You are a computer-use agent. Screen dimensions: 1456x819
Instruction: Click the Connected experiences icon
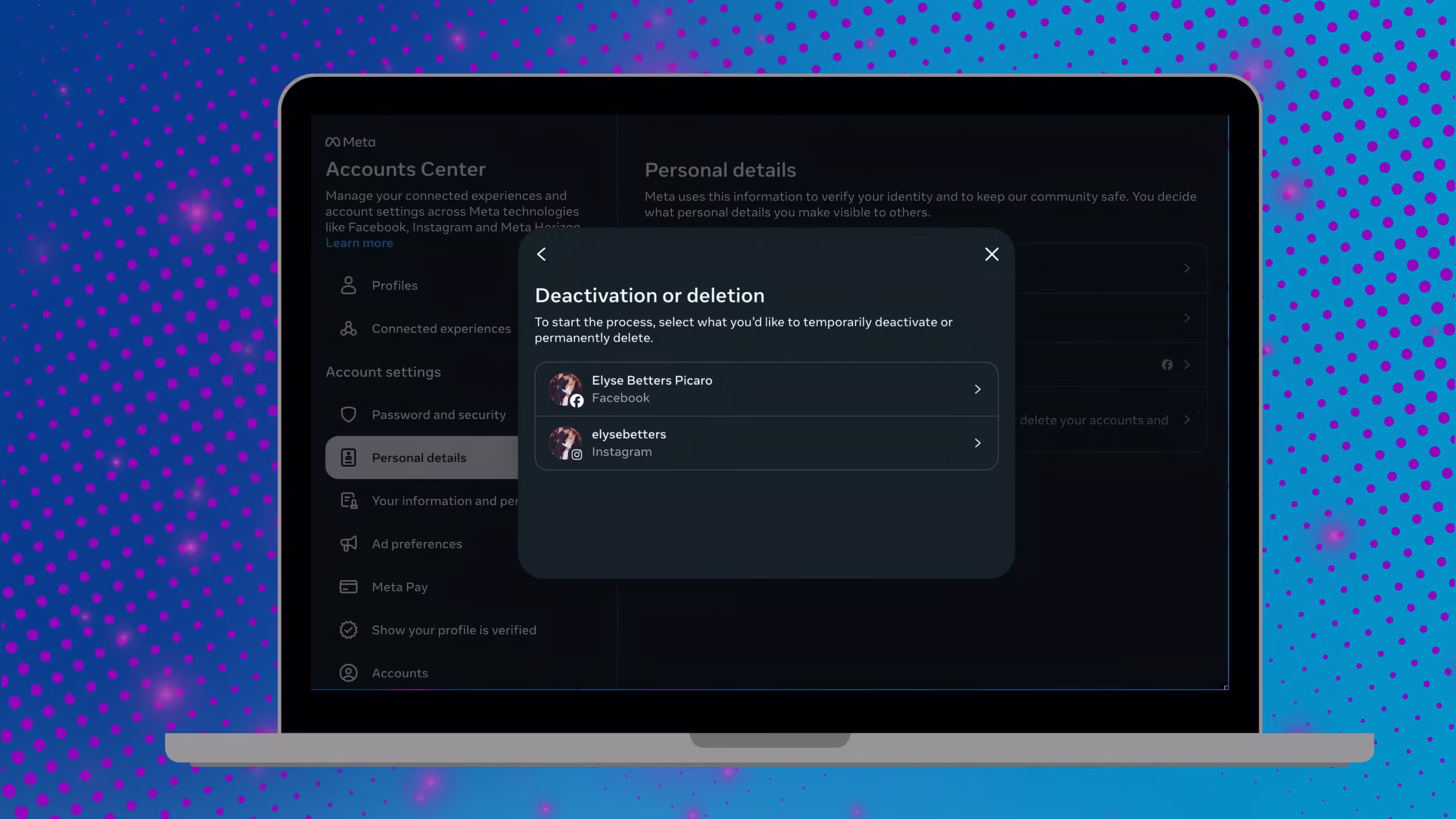pos(348,329)
